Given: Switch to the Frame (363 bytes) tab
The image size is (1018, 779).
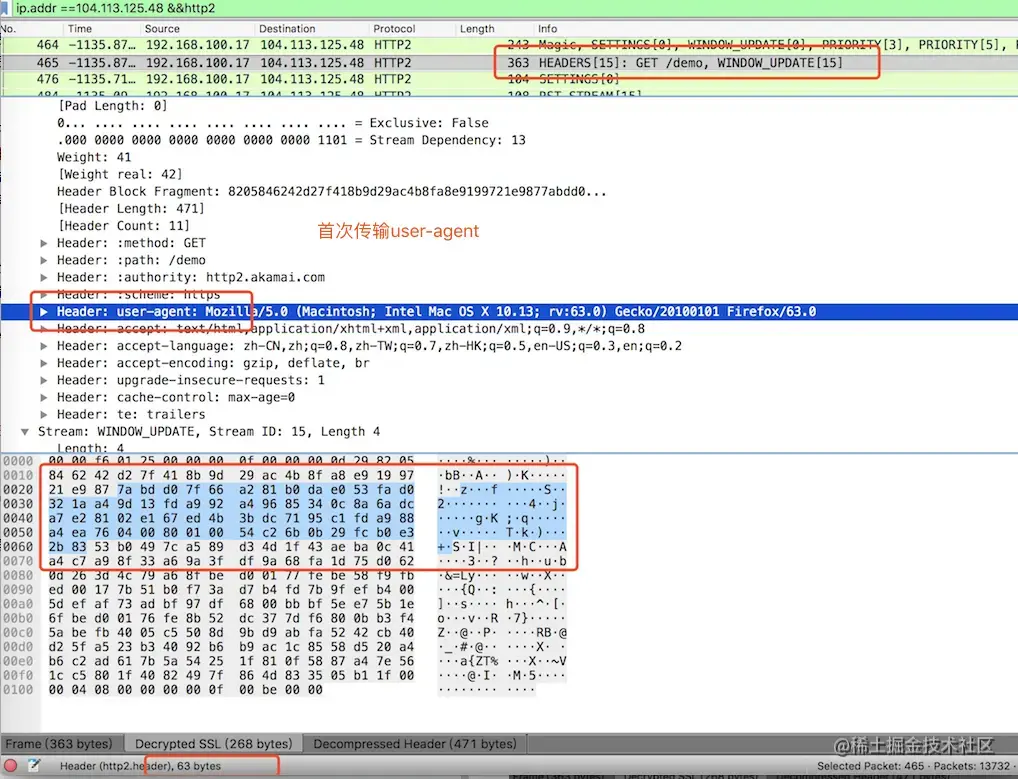Looking at the screenshot, I should [x=59, y=744].
